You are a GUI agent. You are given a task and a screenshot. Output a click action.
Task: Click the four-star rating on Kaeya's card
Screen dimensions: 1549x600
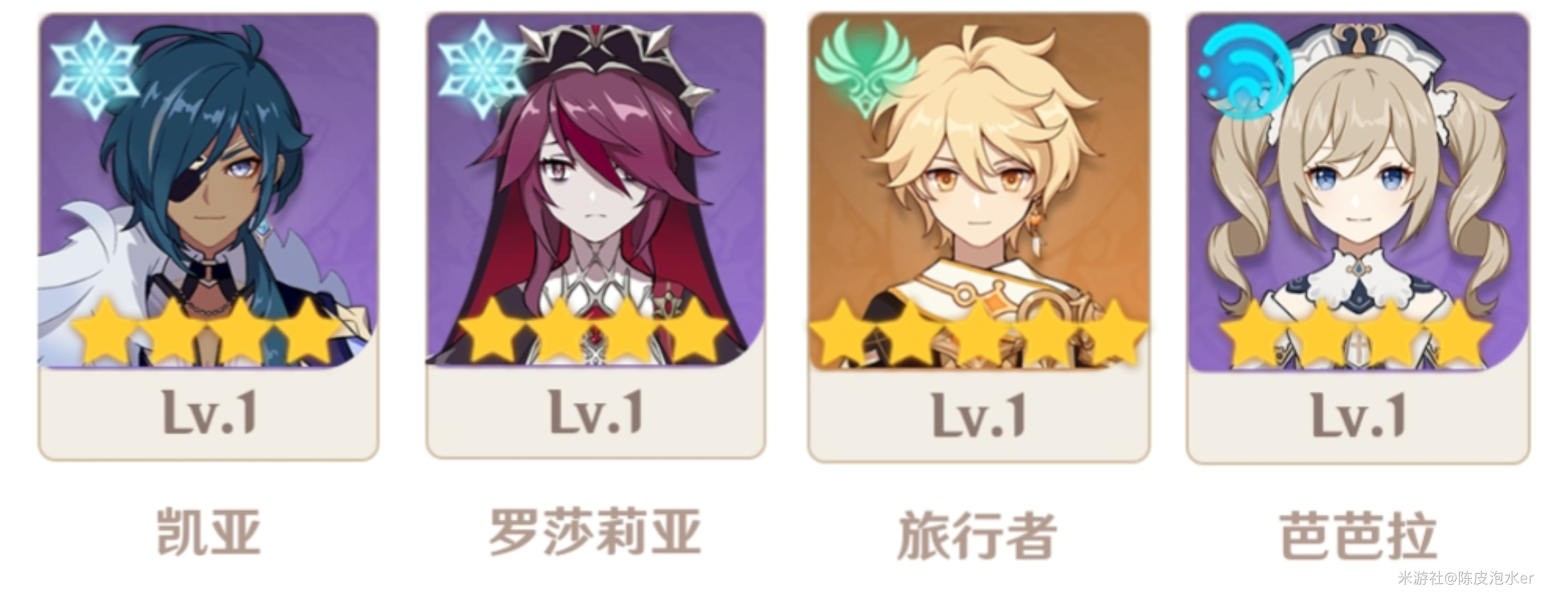[208, 331]
